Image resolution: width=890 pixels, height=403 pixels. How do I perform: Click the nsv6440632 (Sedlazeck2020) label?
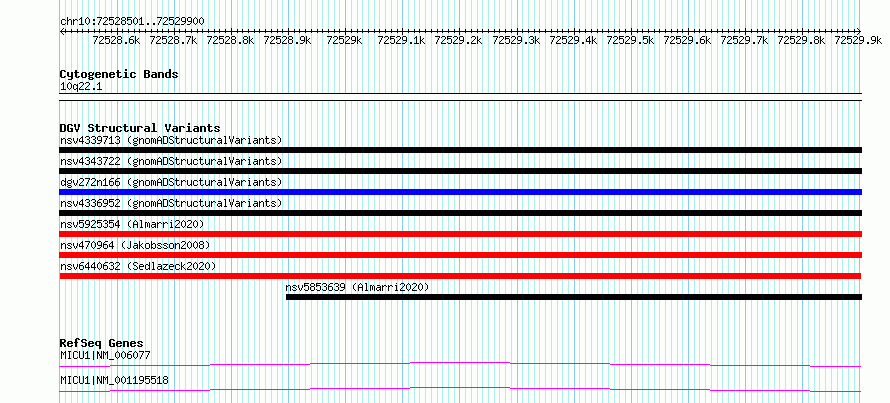[x=138, y=266]
